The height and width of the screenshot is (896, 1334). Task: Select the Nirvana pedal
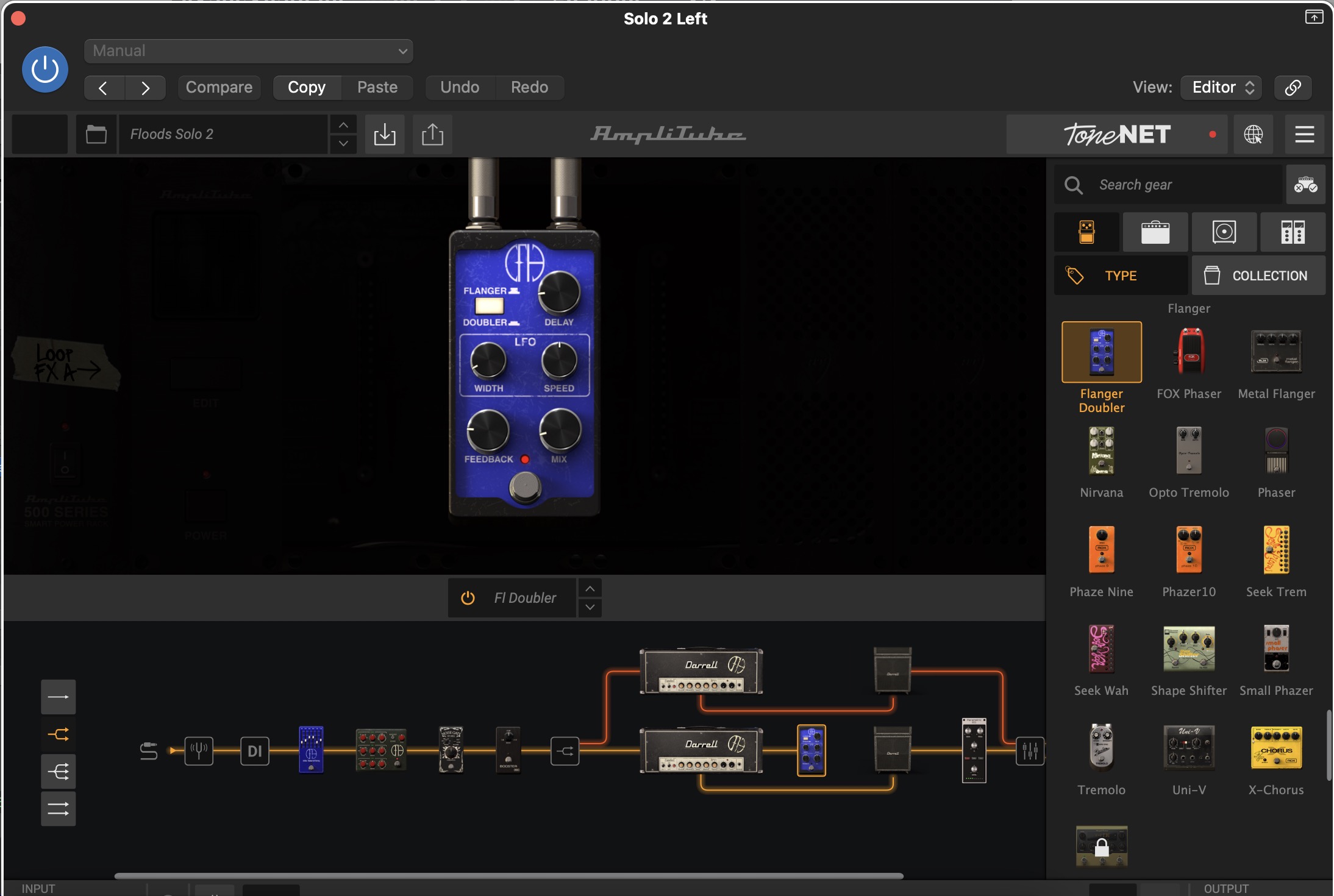click(x=1102, y=451)
